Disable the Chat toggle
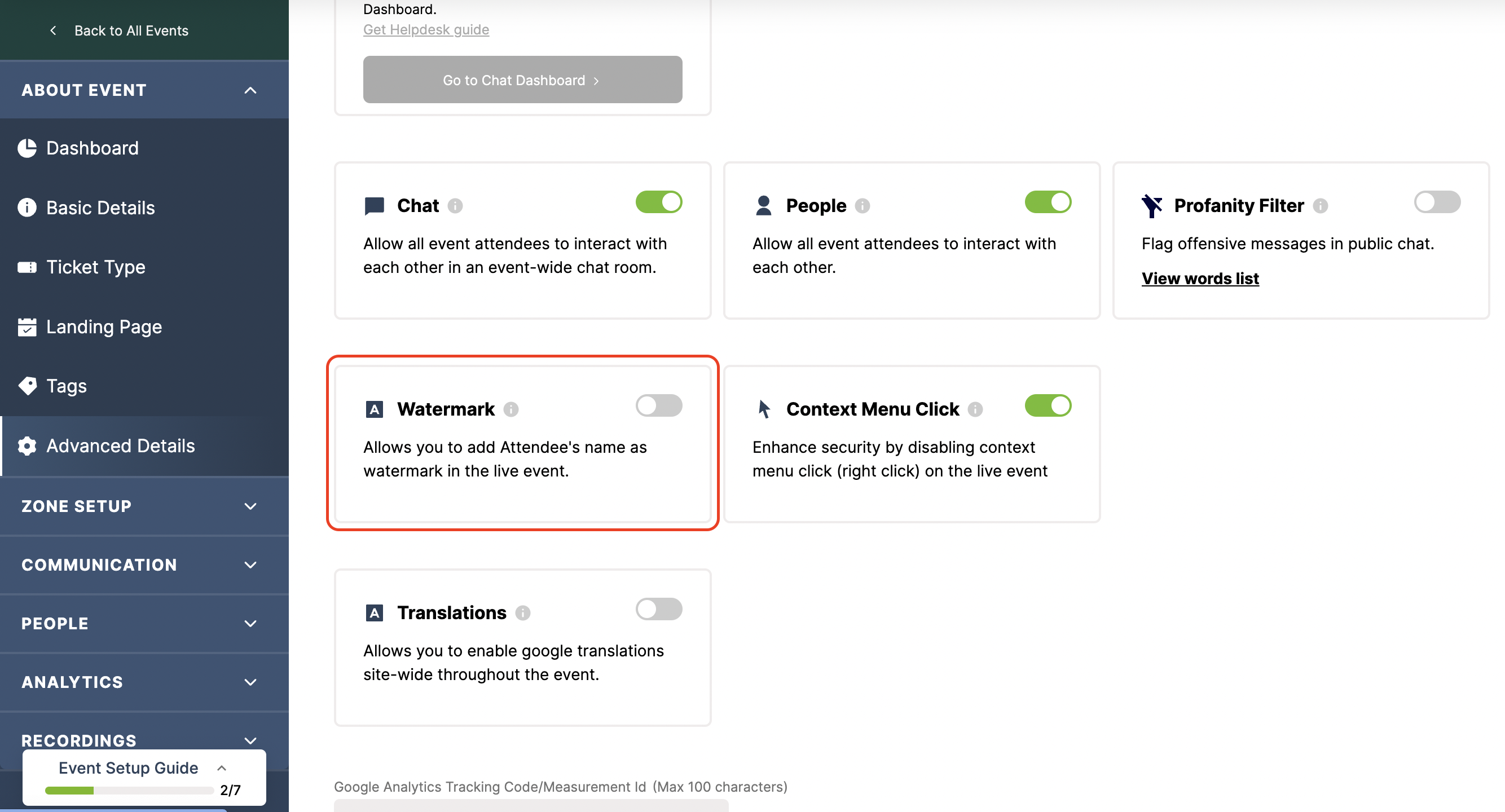Viewport: 1505px width, 812px height. coord(658,202)
